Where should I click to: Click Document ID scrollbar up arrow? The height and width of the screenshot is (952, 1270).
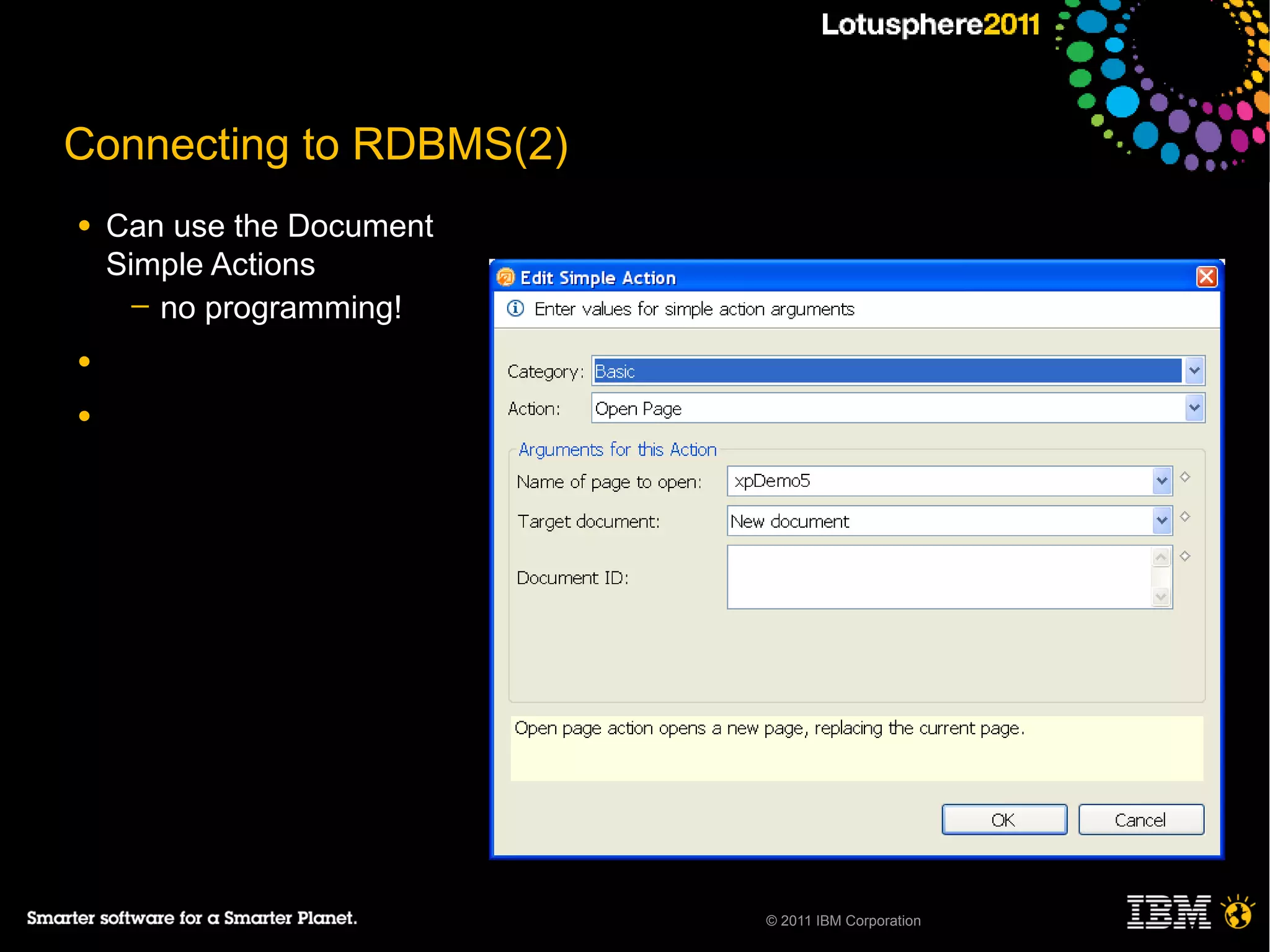[x=1161, y=557]
